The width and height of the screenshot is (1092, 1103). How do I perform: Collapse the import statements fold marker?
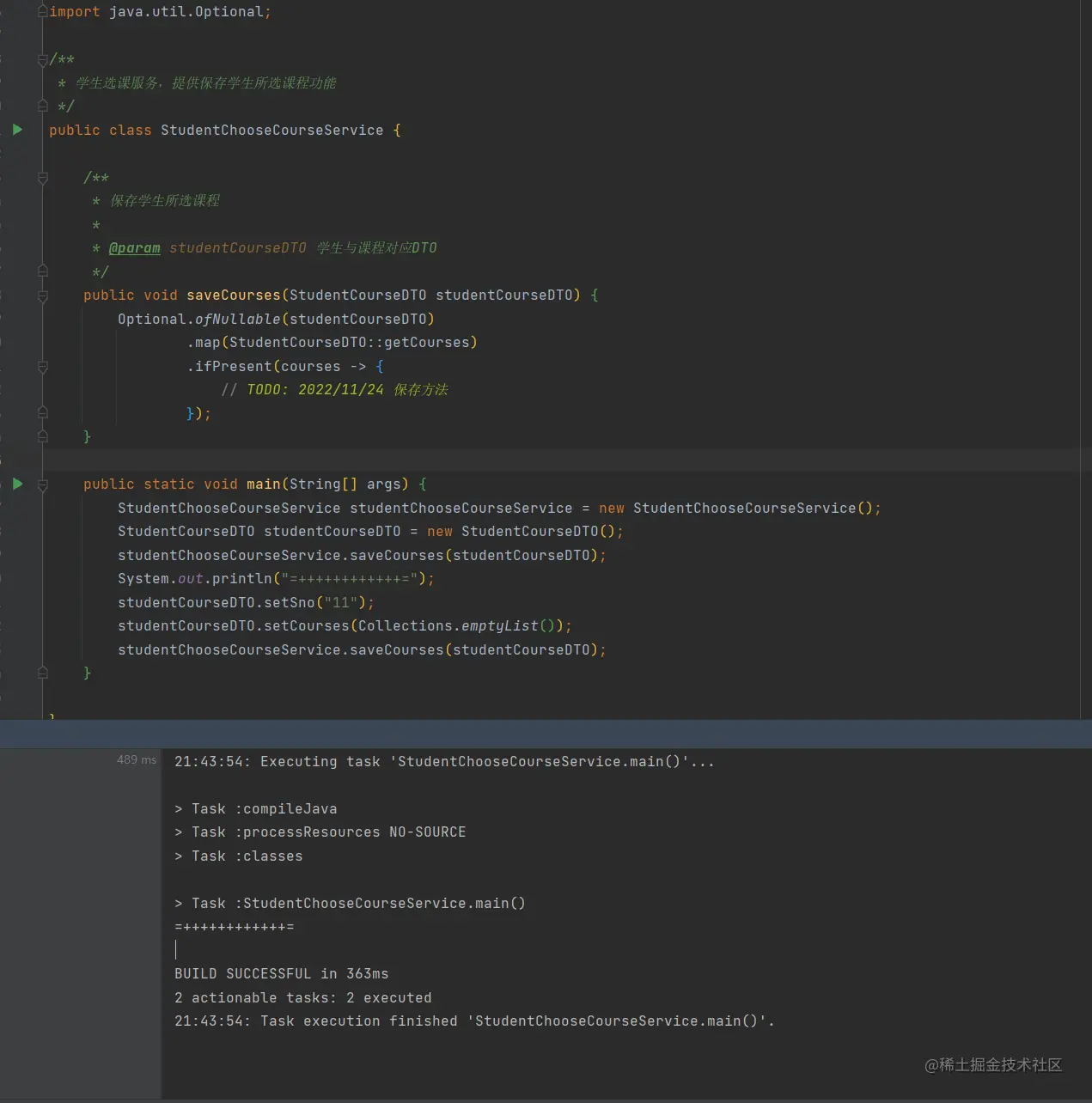42,11
